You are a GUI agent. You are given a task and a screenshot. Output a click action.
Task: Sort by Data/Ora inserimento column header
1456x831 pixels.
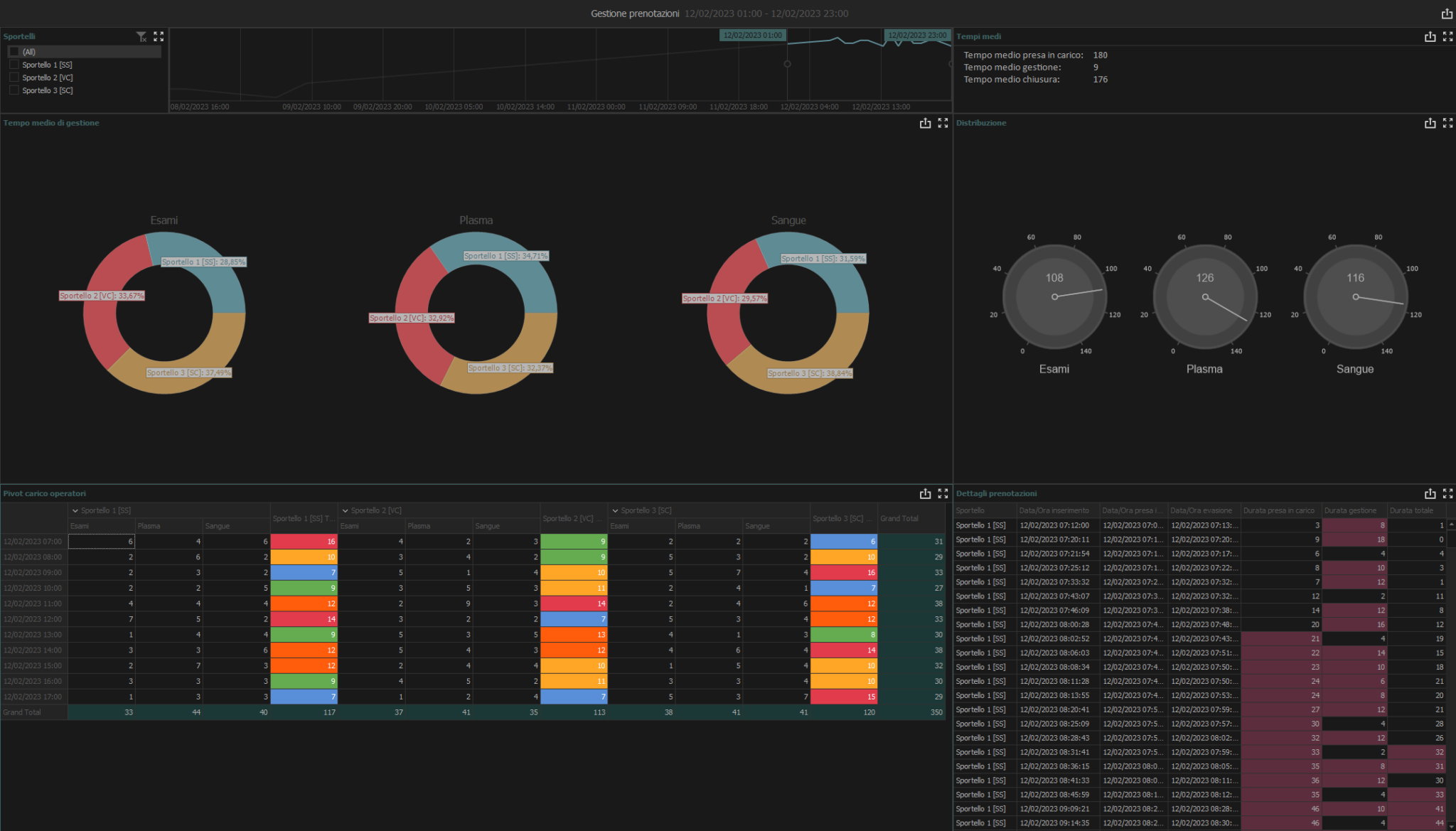(1057, 510)
